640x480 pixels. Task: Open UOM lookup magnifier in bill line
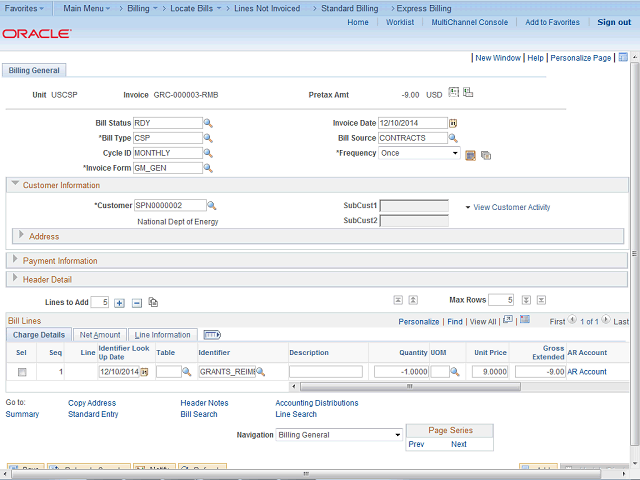click(453, 371)
